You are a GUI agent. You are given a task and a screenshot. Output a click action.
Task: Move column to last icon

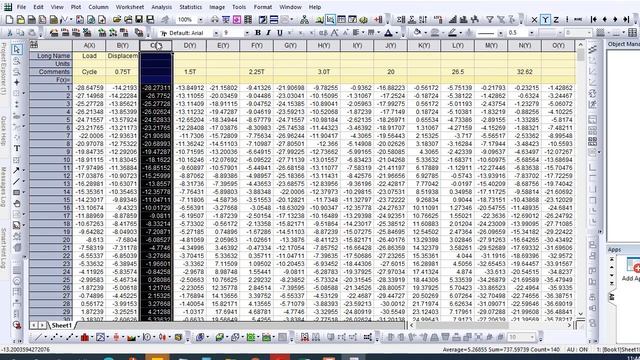coord(627,20)
